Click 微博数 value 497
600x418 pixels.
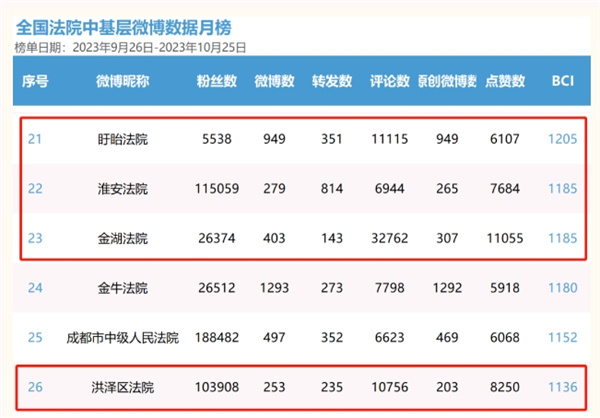pyautogui.click(x=274, y=337)
